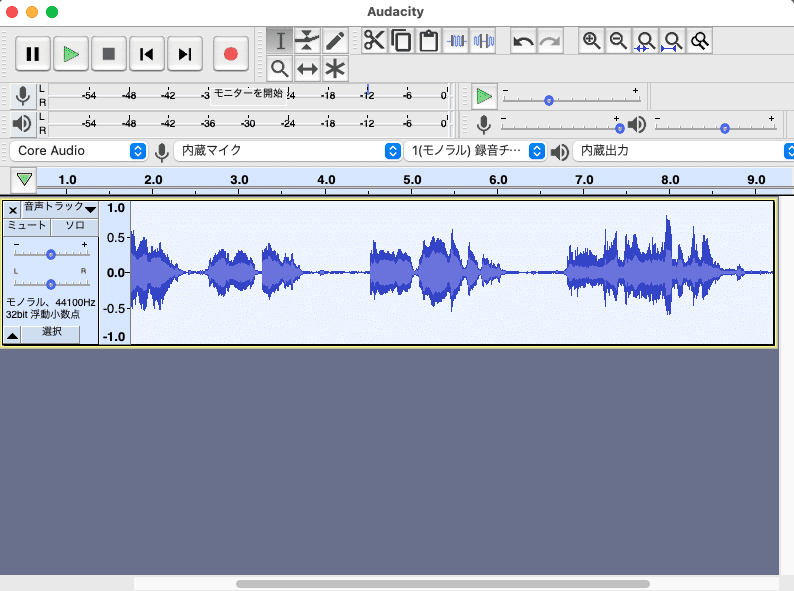
Task: Fit project to window width icon
Action: click(672, 41)
